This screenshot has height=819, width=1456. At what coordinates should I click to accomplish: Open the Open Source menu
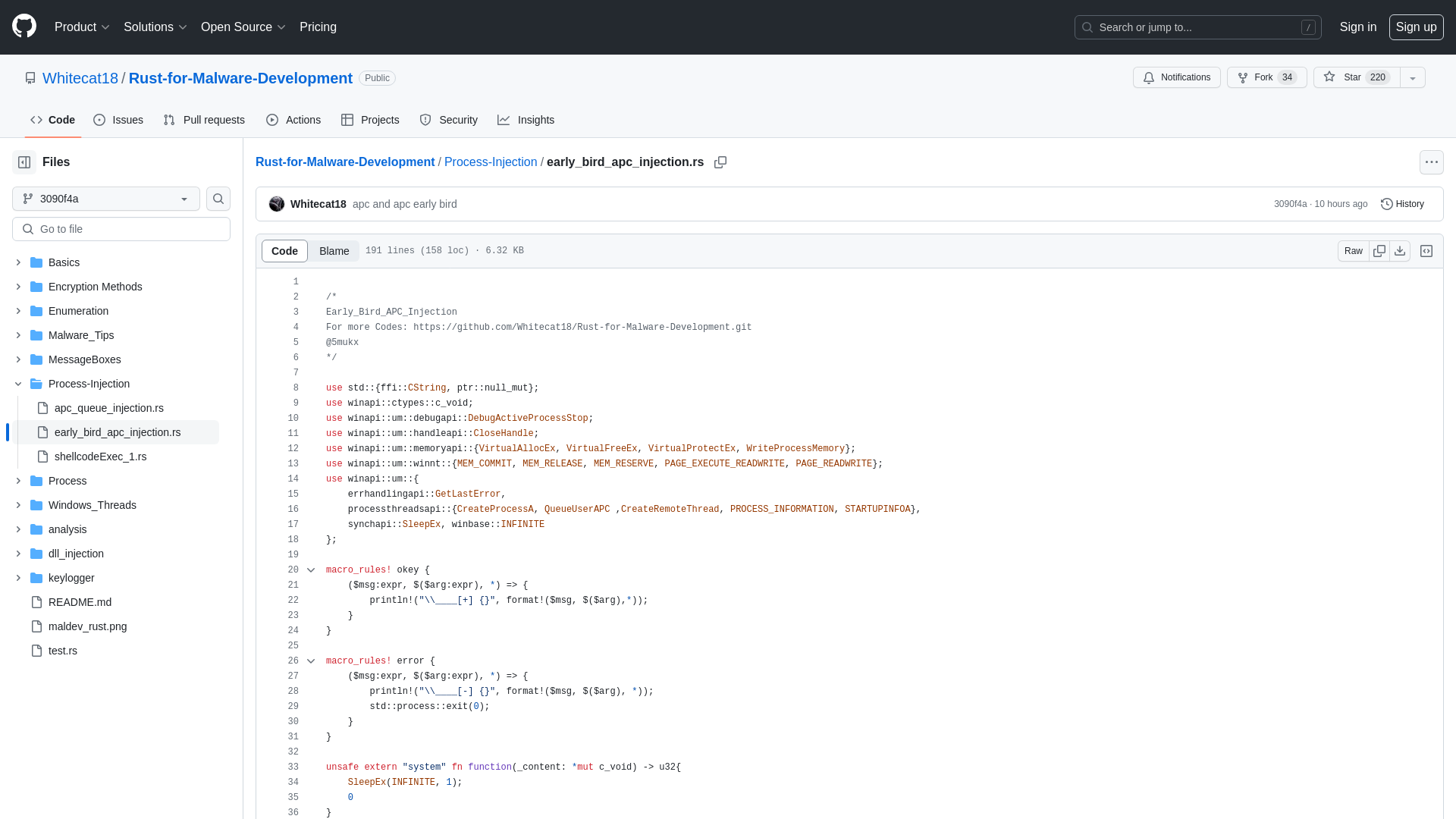[243, 27]
